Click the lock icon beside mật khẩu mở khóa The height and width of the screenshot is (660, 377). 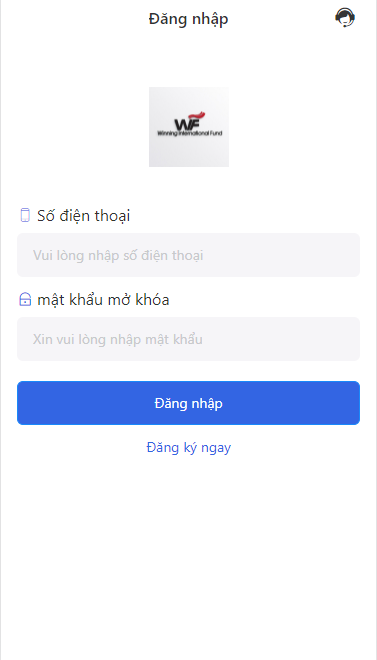point(25,300)
